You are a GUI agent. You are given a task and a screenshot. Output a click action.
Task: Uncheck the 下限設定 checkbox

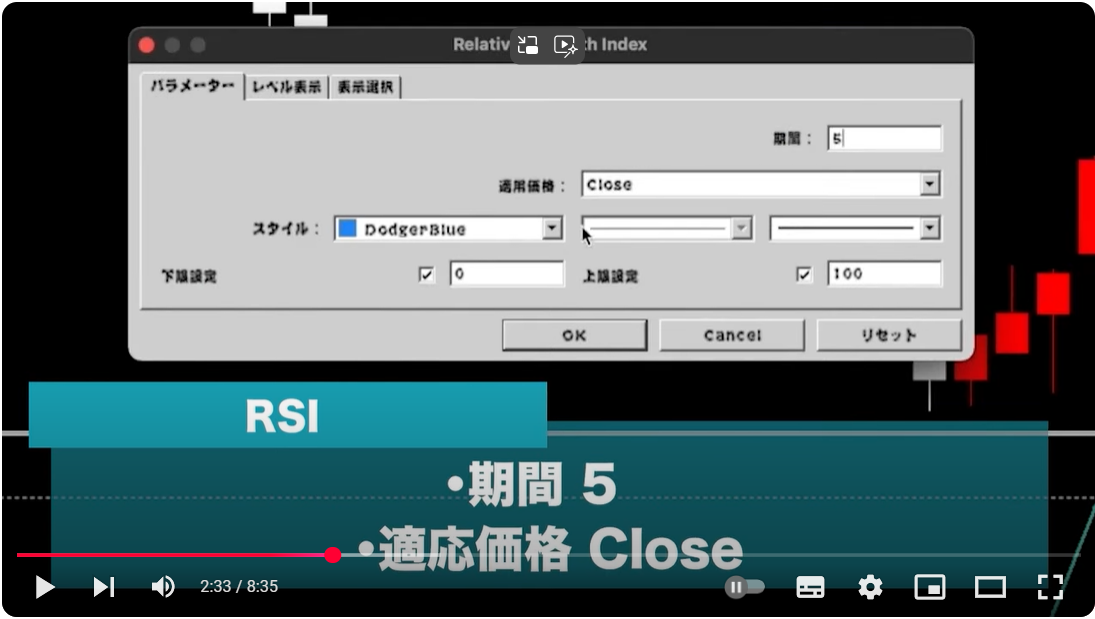click(427, 274)
